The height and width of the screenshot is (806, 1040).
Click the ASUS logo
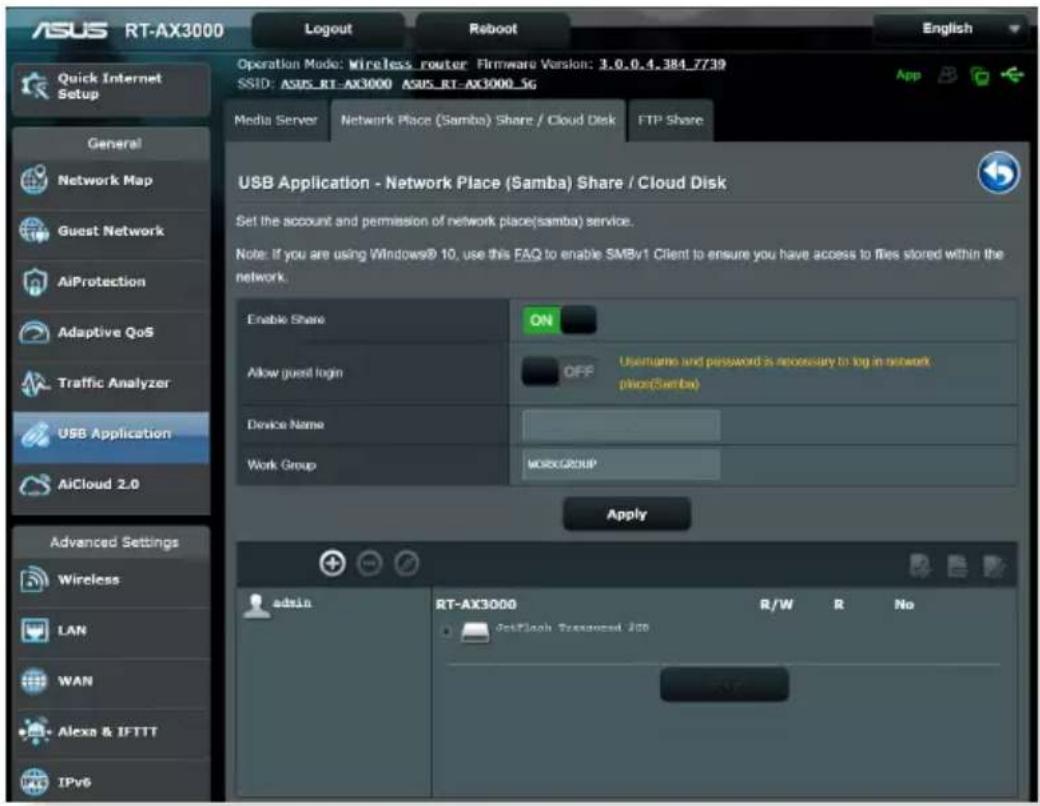[x=69, y=30]
